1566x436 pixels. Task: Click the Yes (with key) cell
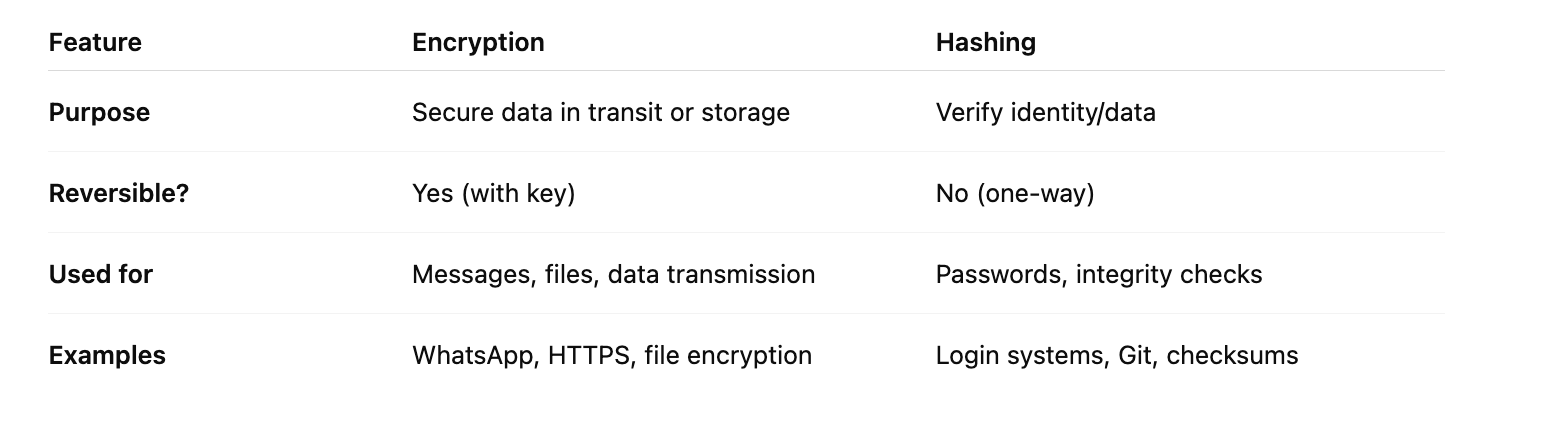(x=493, y=193)
